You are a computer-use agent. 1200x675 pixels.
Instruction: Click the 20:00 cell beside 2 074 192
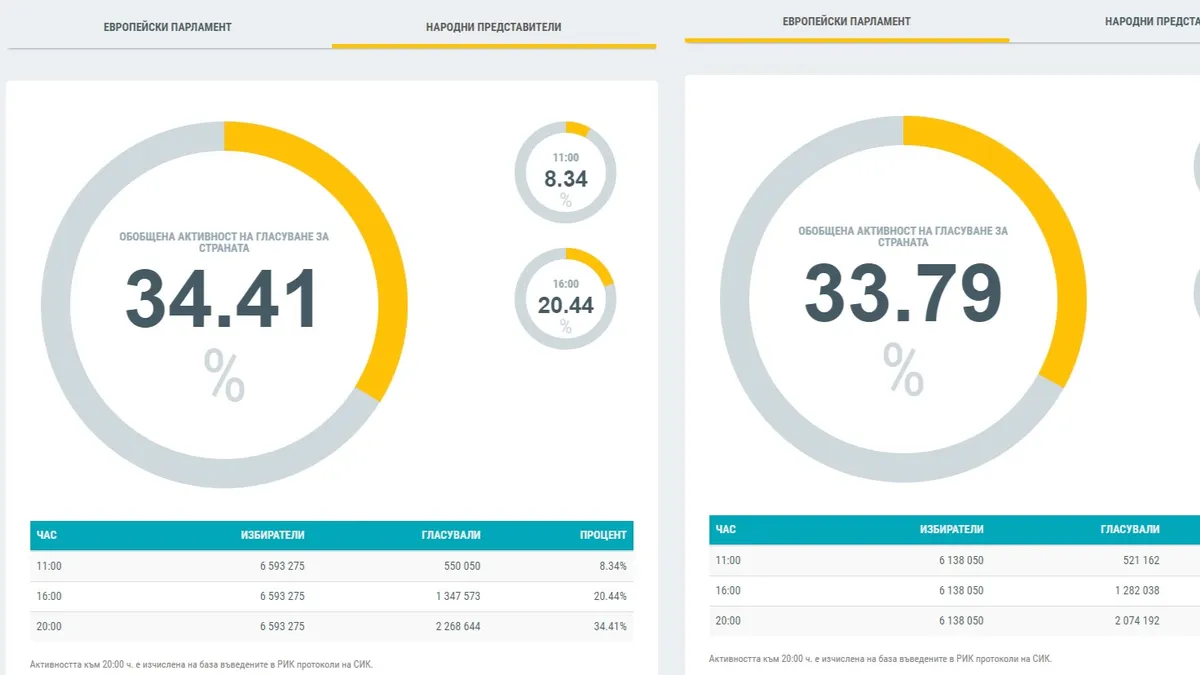pos(728,621)
